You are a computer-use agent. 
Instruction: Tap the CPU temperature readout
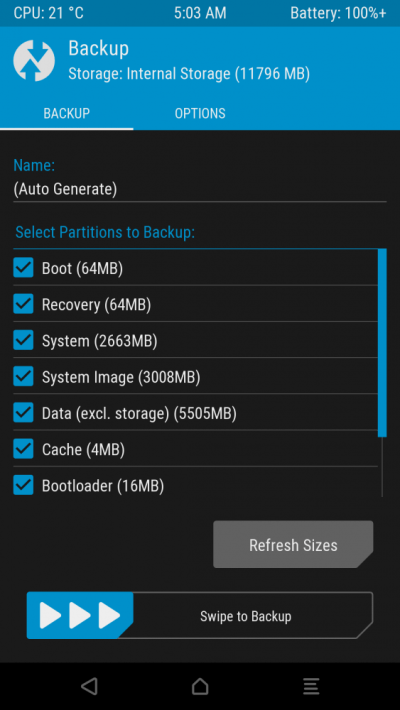tap(48, 13)
